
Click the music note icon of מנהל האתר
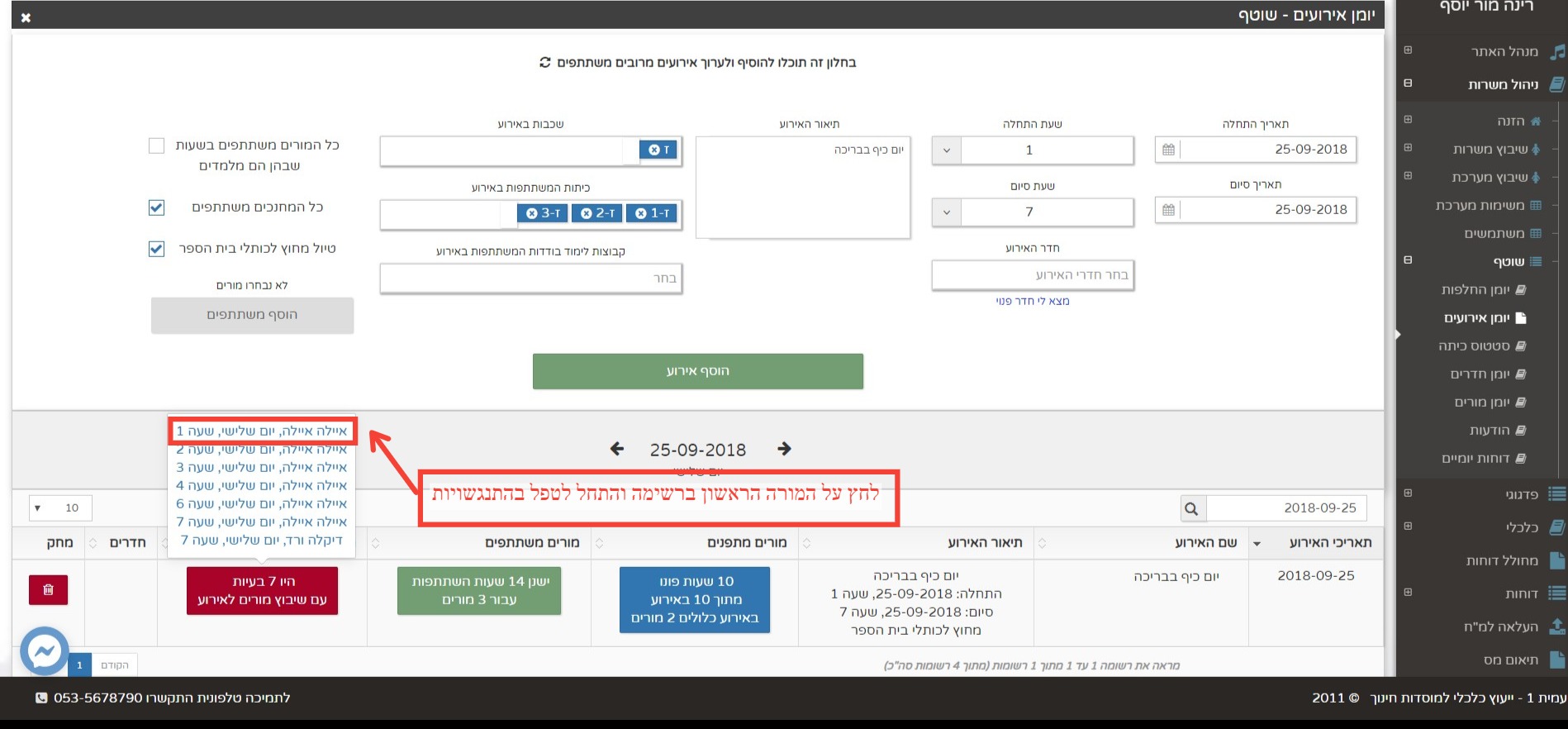pos(1557,52)
